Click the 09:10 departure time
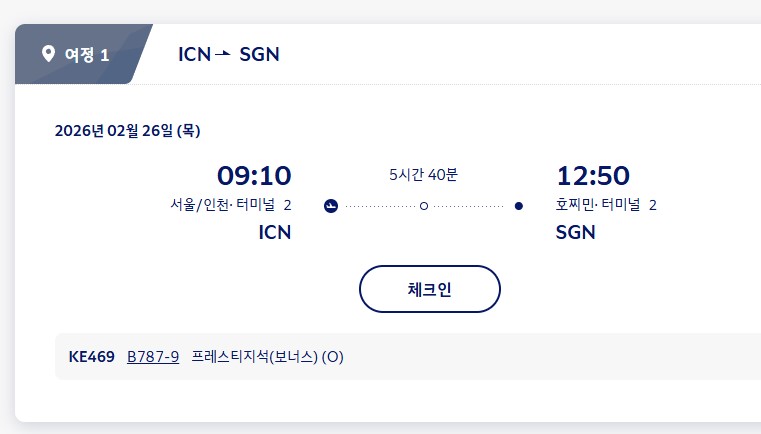This screenshot has width=761, height=434. tap(254, 176)
